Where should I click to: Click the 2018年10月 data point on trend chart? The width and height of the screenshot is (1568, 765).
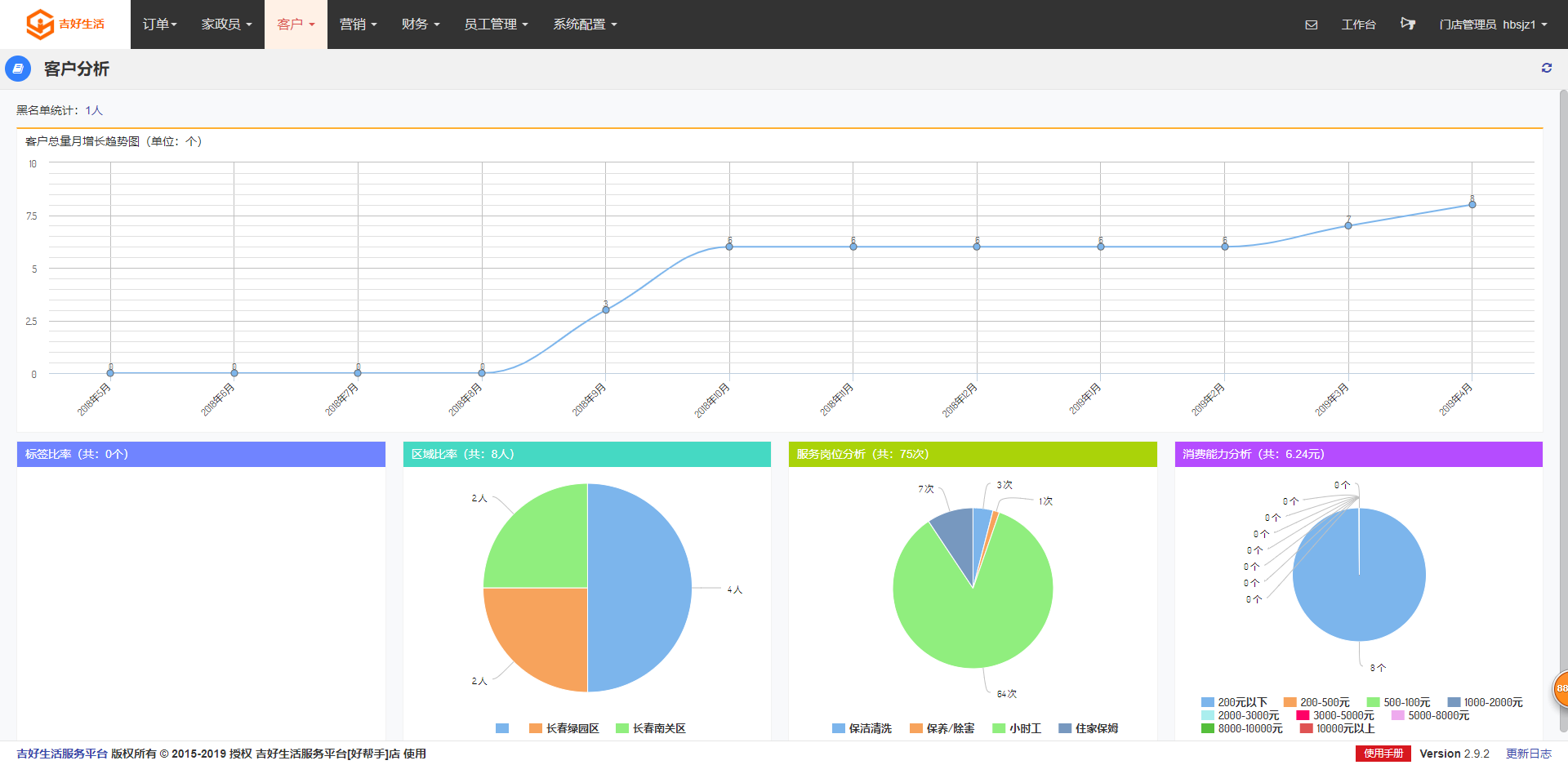[729, 247]
